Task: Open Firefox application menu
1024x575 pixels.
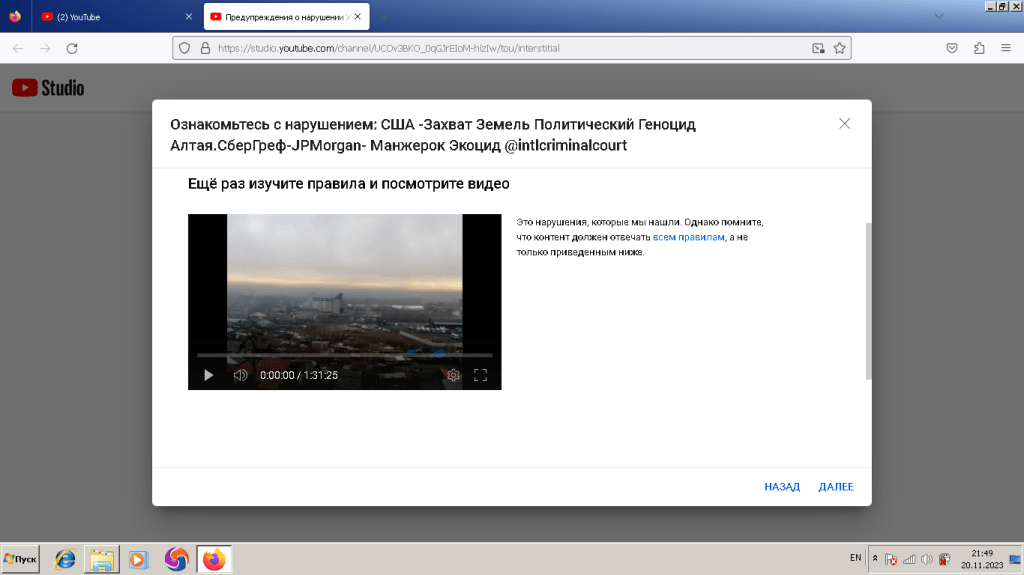Action: tap(1005, 48)
